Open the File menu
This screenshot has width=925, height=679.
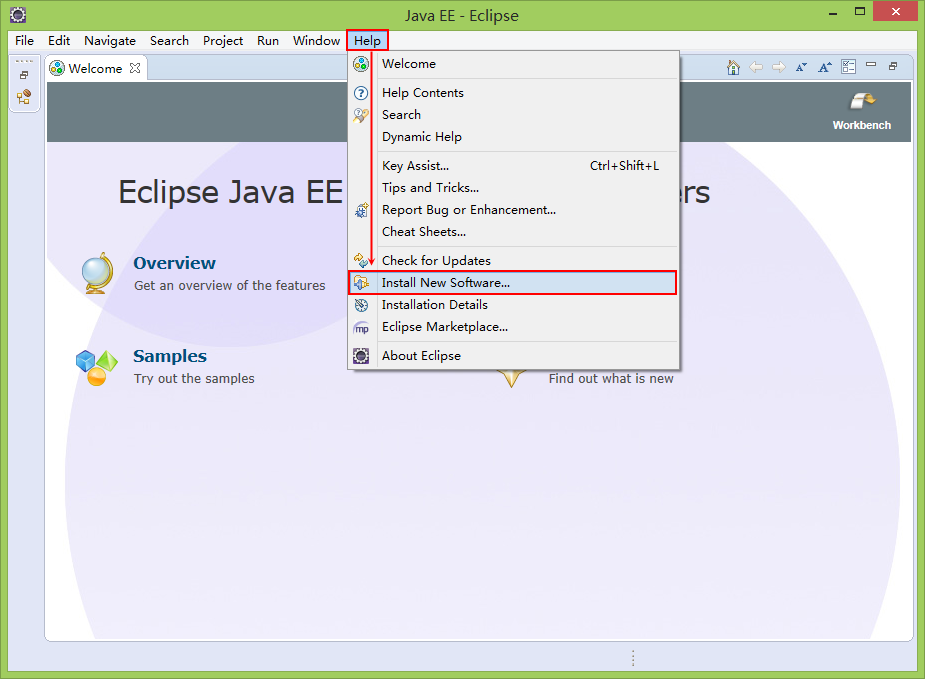coord(24,41)
